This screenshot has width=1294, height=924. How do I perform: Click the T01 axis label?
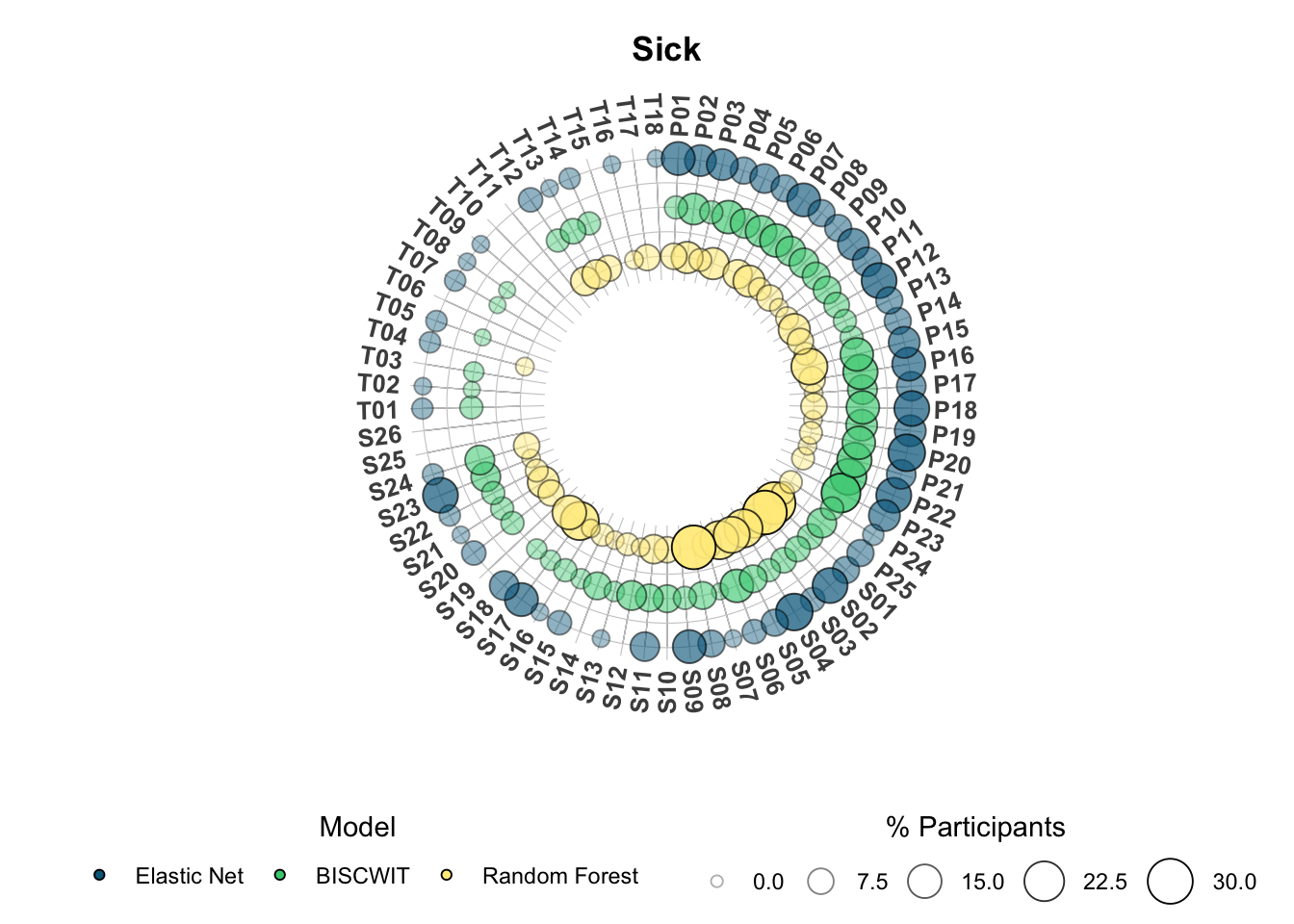point(378,411)
